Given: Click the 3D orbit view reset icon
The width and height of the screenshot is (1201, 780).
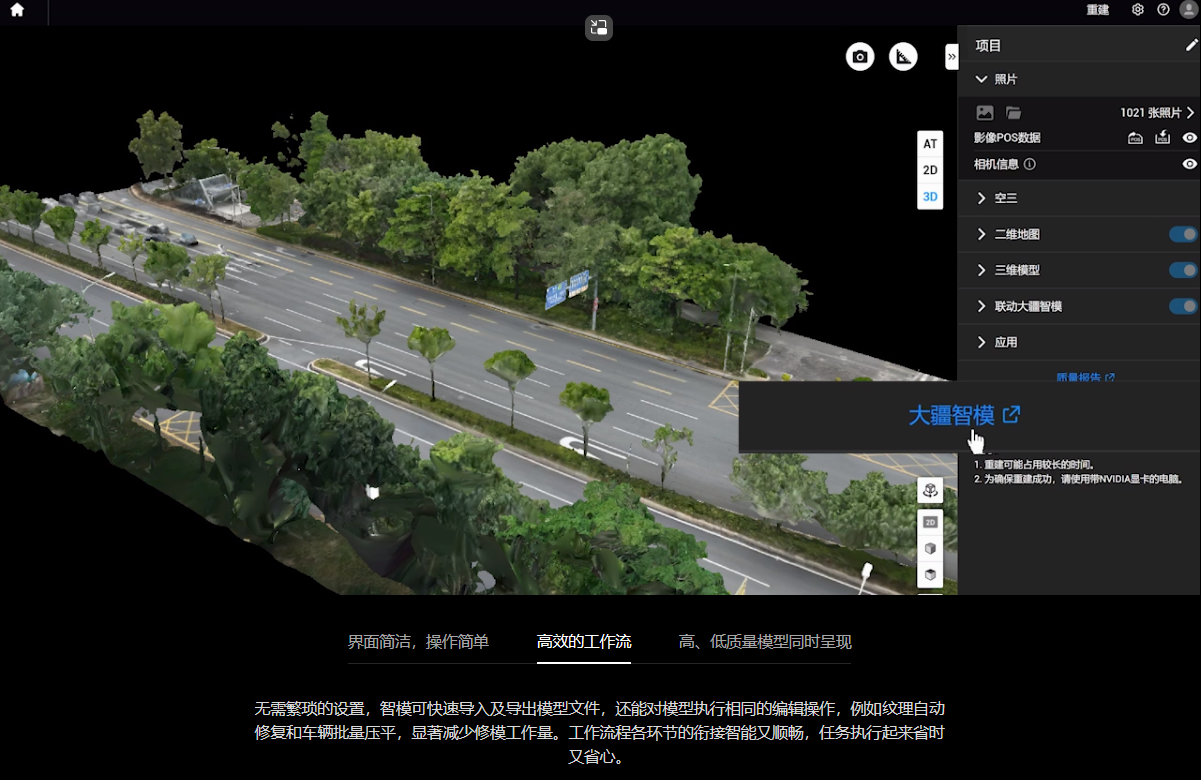Looking at the screenshot, I should pyautogui.click(x=930, y=490).
